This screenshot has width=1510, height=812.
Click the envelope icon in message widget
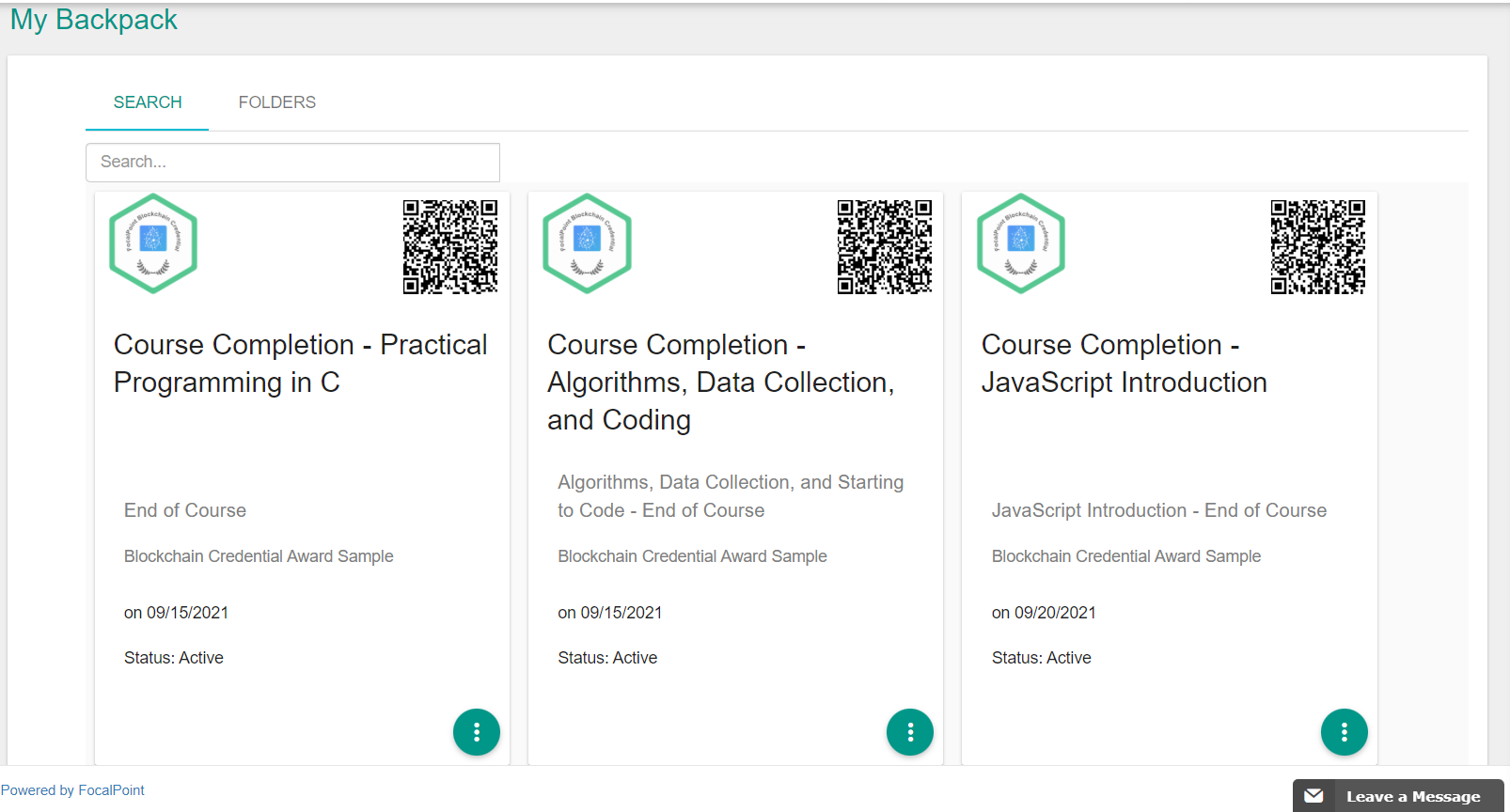pos(1313,796)
